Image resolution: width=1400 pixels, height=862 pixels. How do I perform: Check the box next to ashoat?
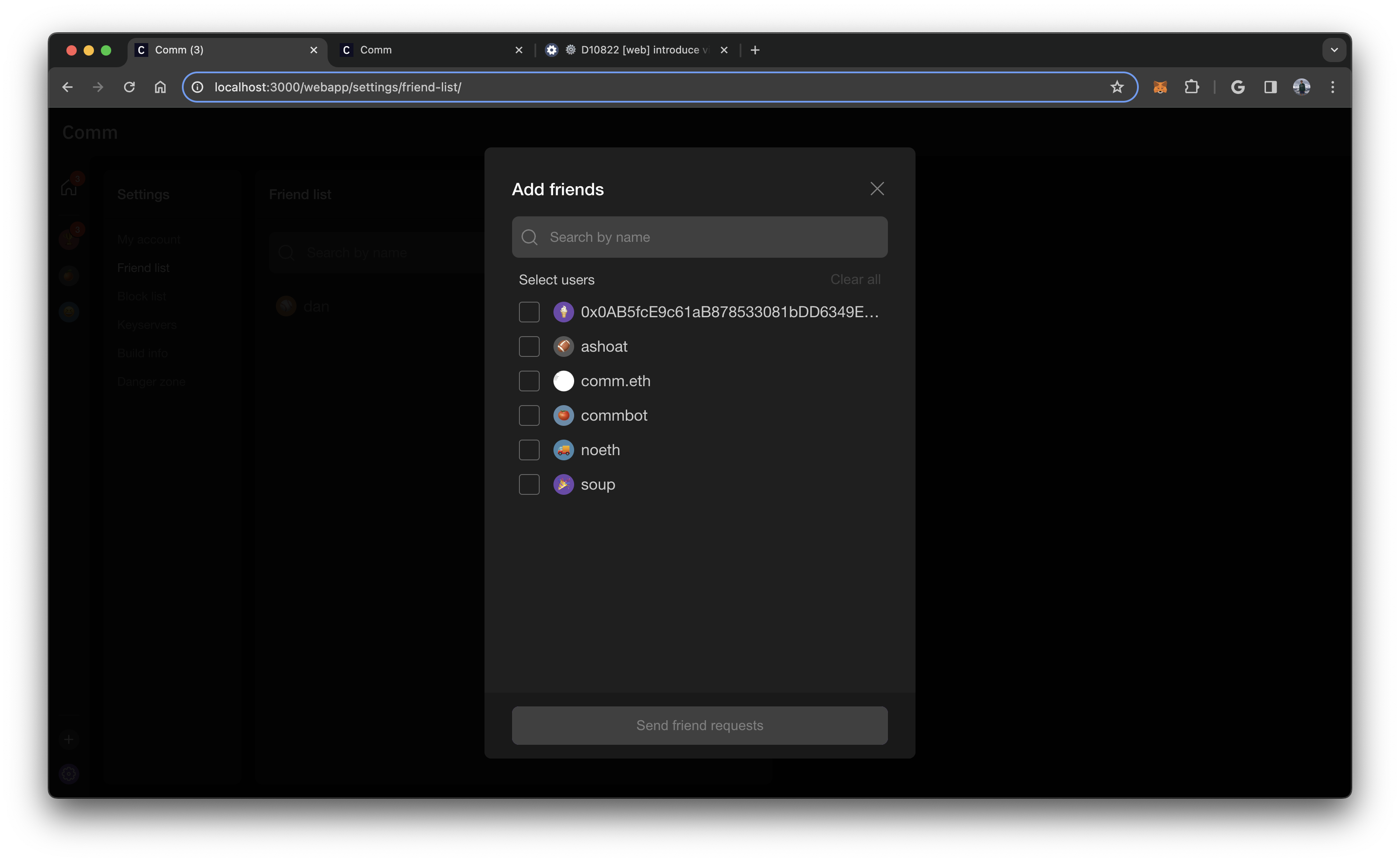(x=529, y=347)
